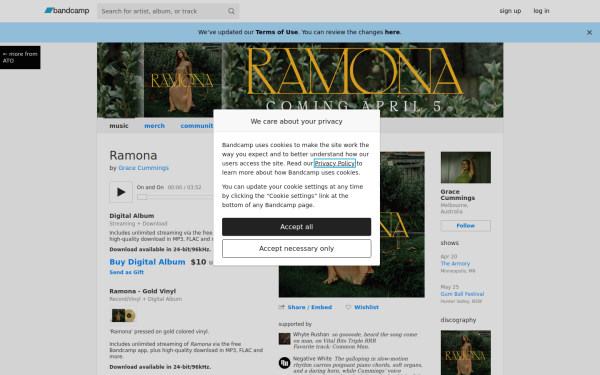Click the 'Download available in 24-bit/96kHz.' text under Digital Album

[160, 249]
